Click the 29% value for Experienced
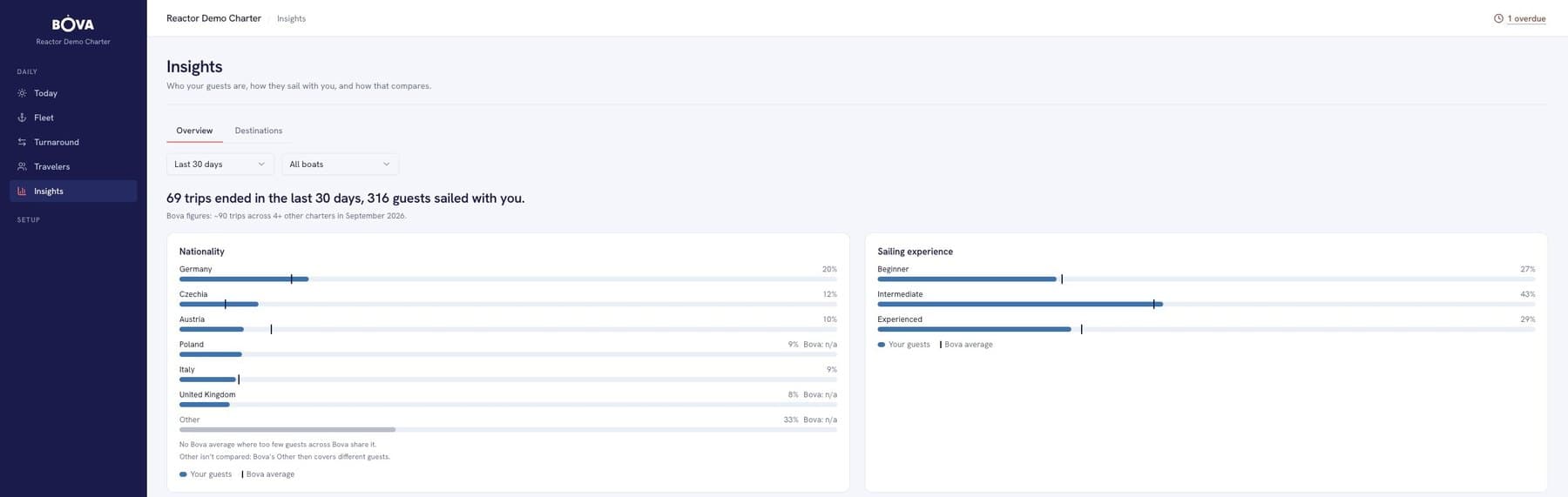 coord(1528,319)
